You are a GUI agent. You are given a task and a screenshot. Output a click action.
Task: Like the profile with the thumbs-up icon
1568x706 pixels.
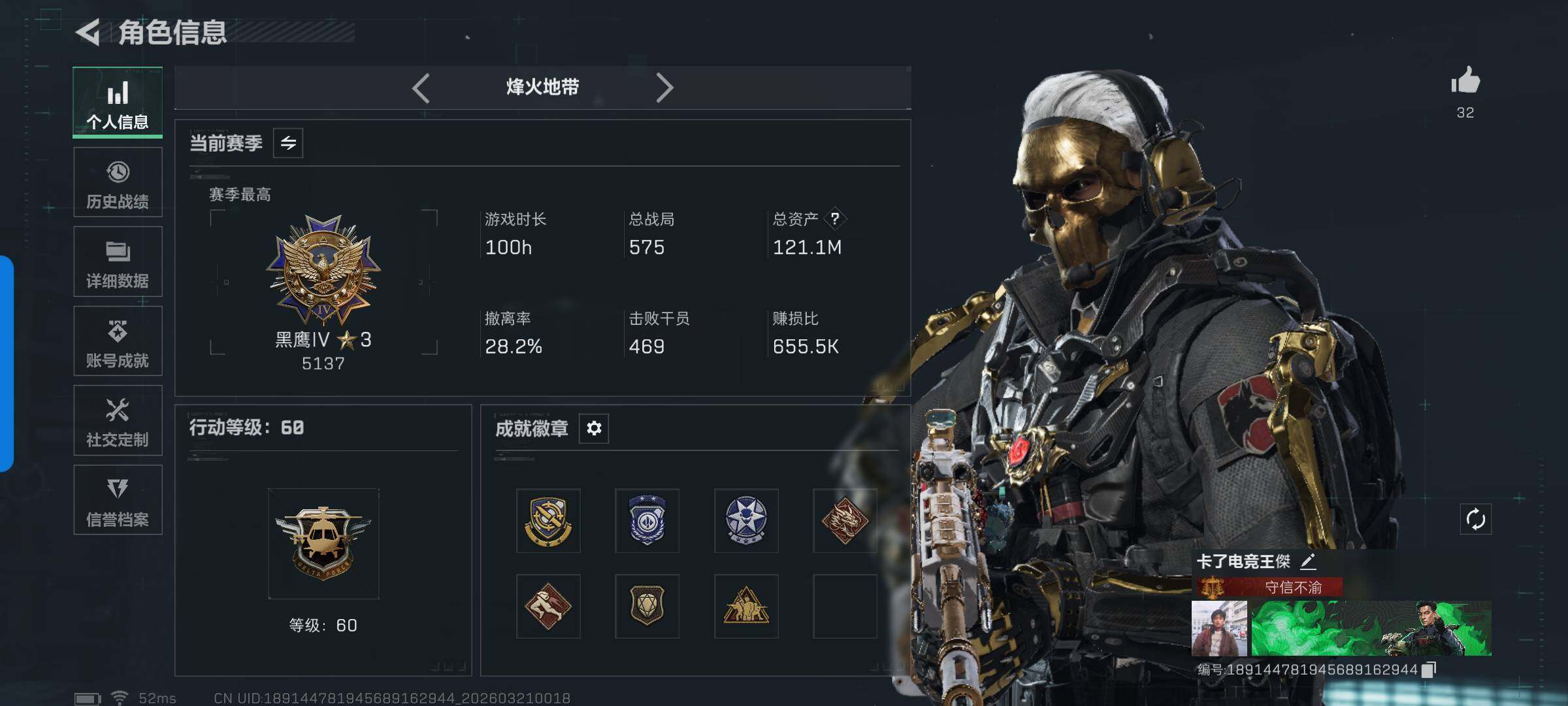coord(1465,81)
